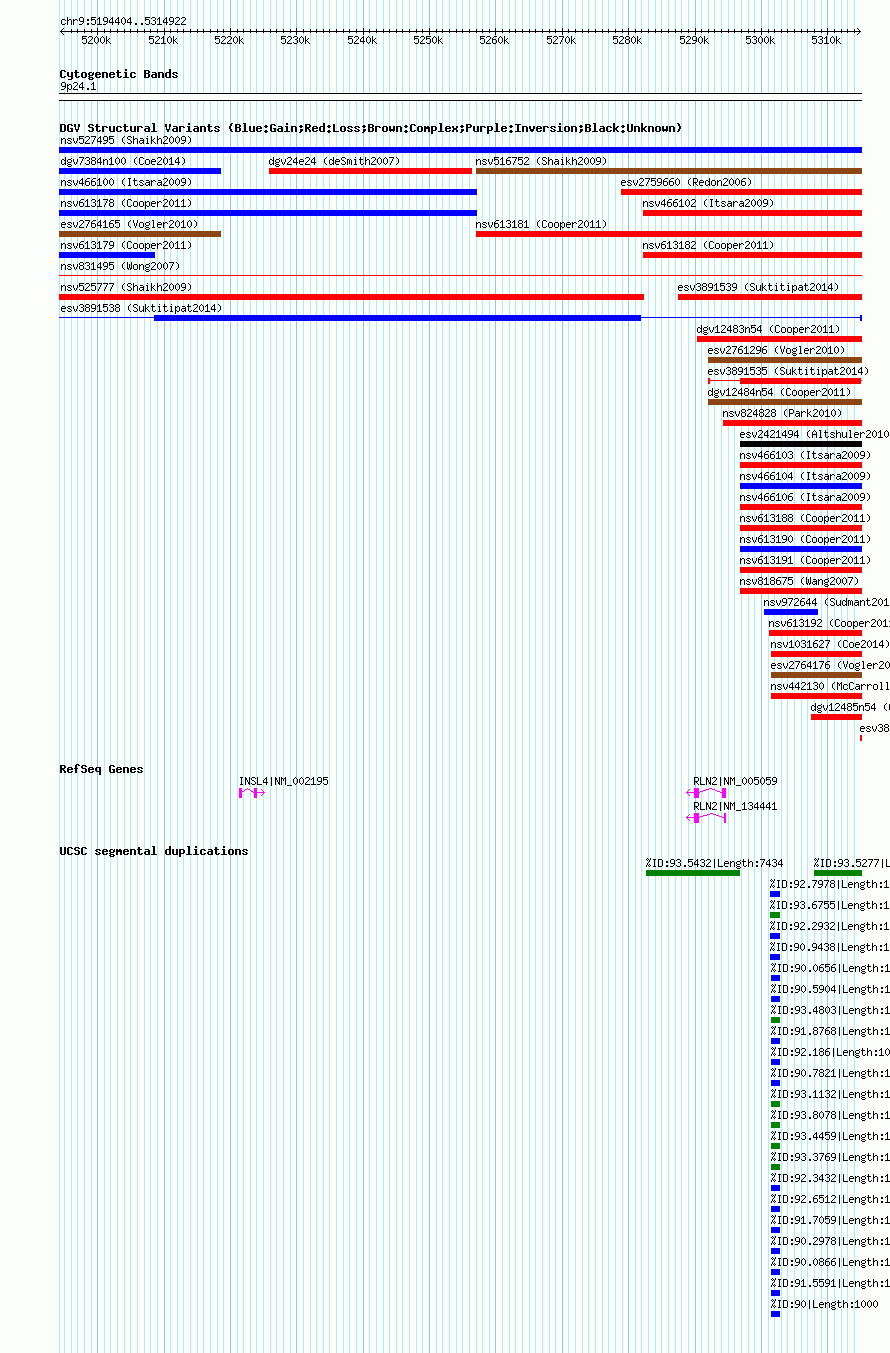The width and height of the screenshot is (890, 1353).
Task: Select the nsv516752 (Shaikh2009) variant label
Action: [541, 161]
